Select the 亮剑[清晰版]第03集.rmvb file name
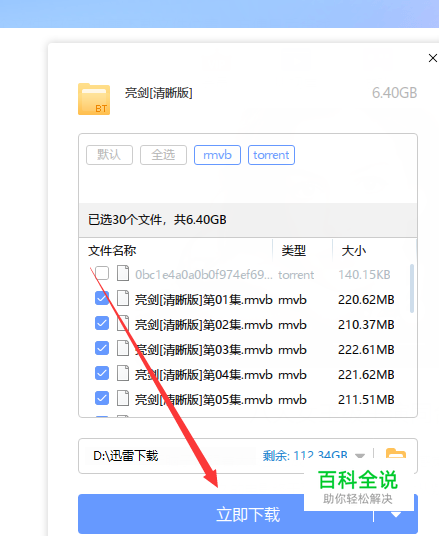 (x=203, y=350)
